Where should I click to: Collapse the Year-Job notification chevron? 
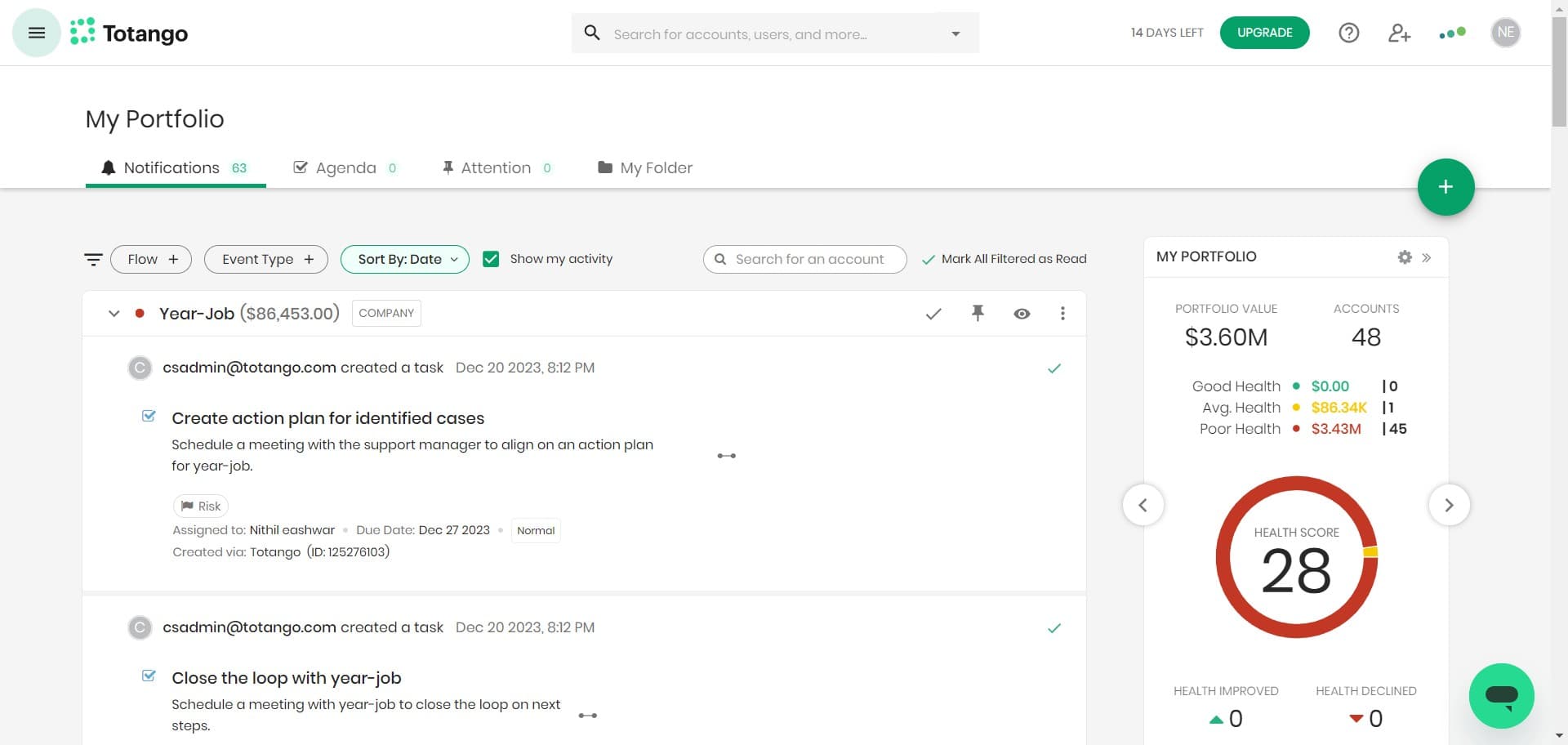[114, 313]
